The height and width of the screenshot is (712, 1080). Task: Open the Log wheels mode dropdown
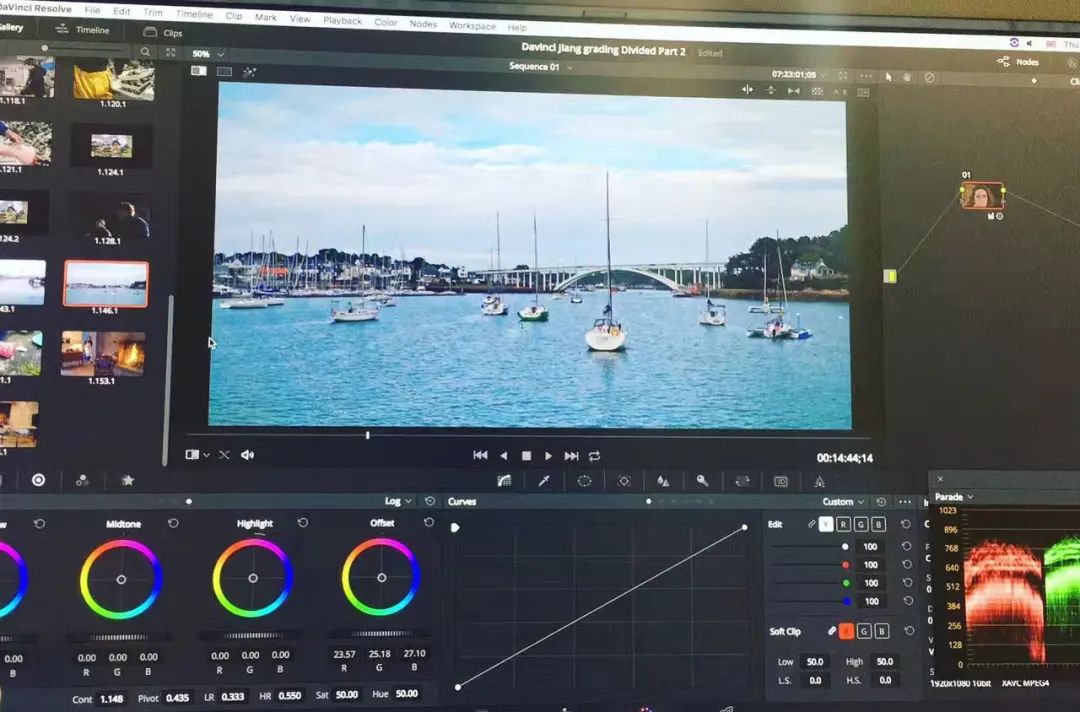click(x=398, y=501)
